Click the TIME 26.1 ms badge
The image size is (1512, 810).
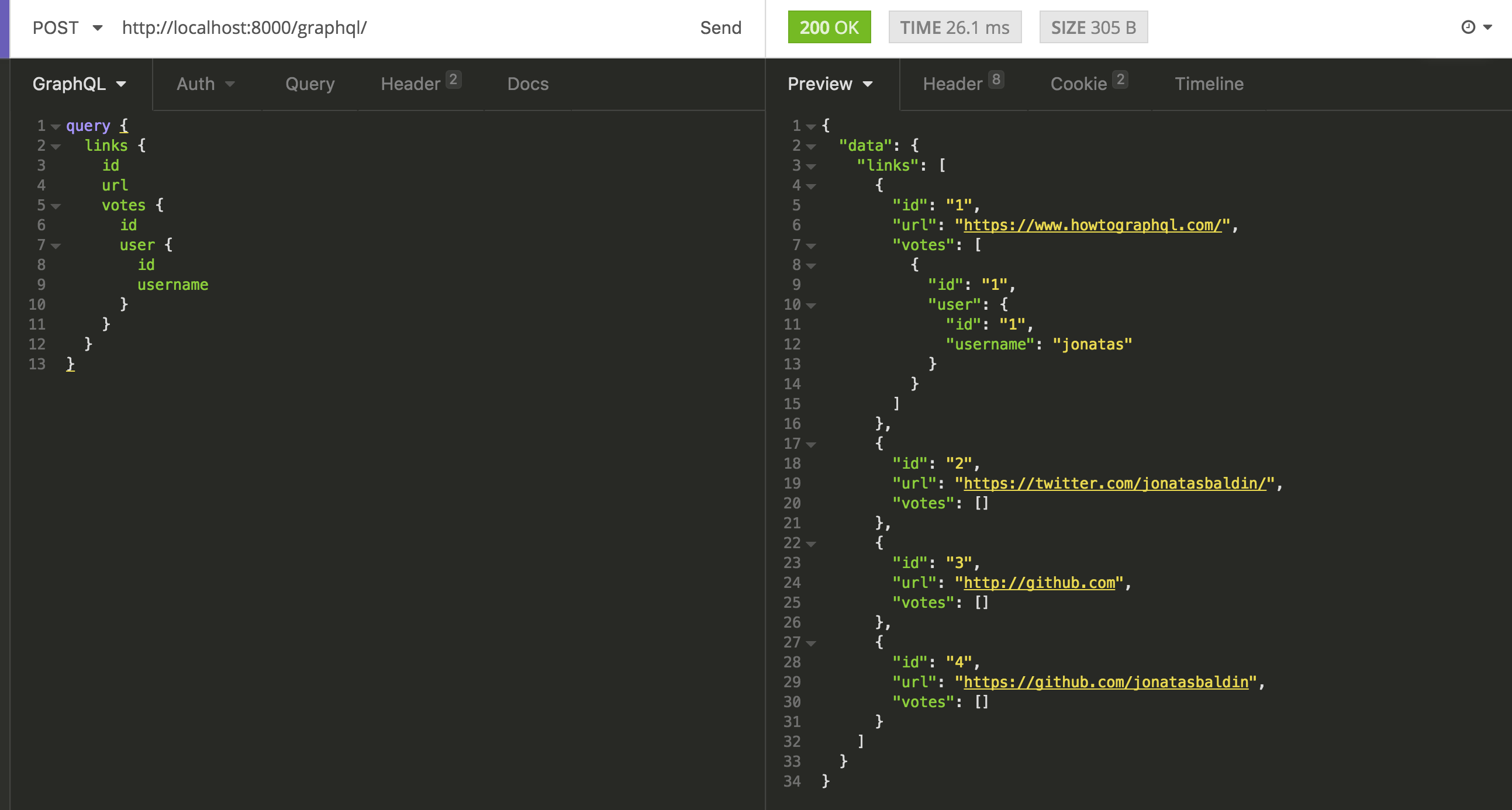click(954, 27)
